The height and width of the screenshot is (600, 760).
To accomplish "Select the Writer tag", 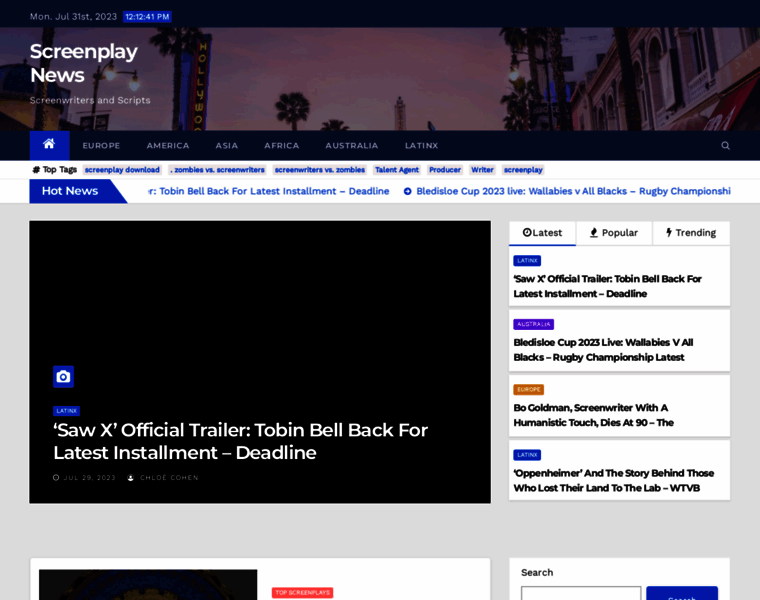I will click(482, 170).
